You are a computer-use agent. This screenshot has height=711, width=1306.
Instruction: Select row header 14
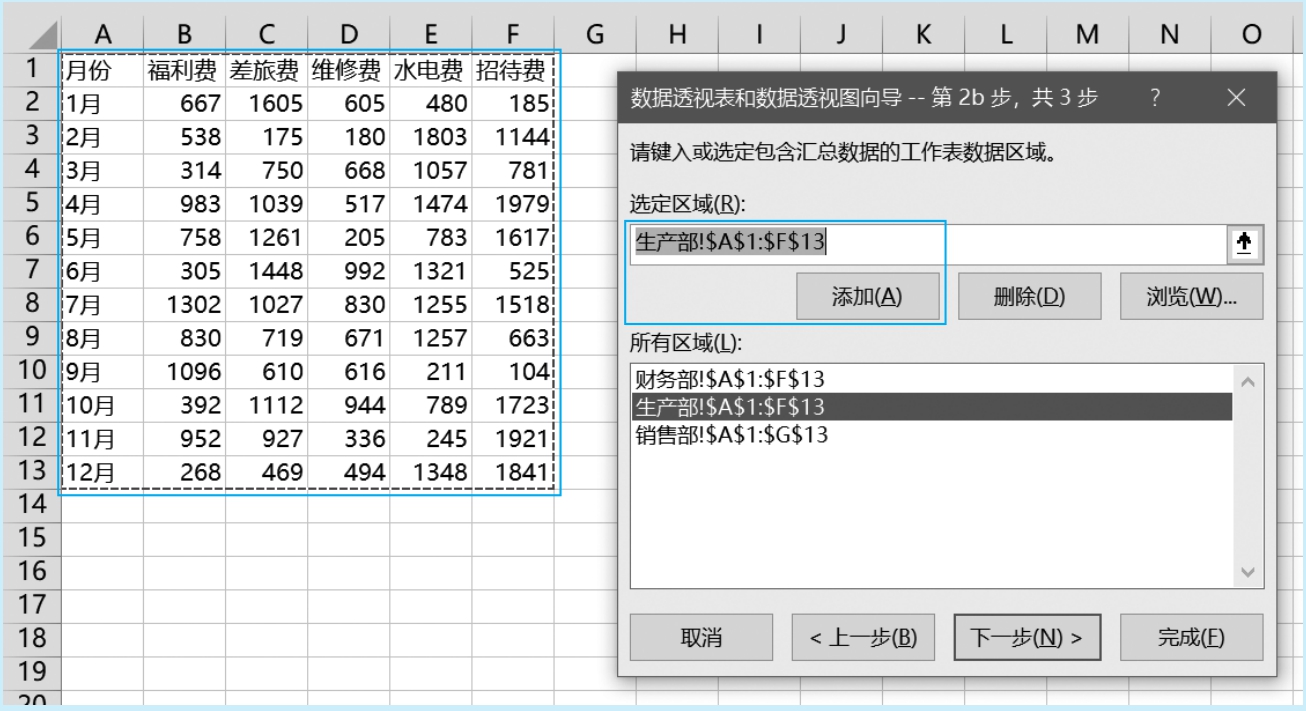pyautogui.click(x=32, y=504)
